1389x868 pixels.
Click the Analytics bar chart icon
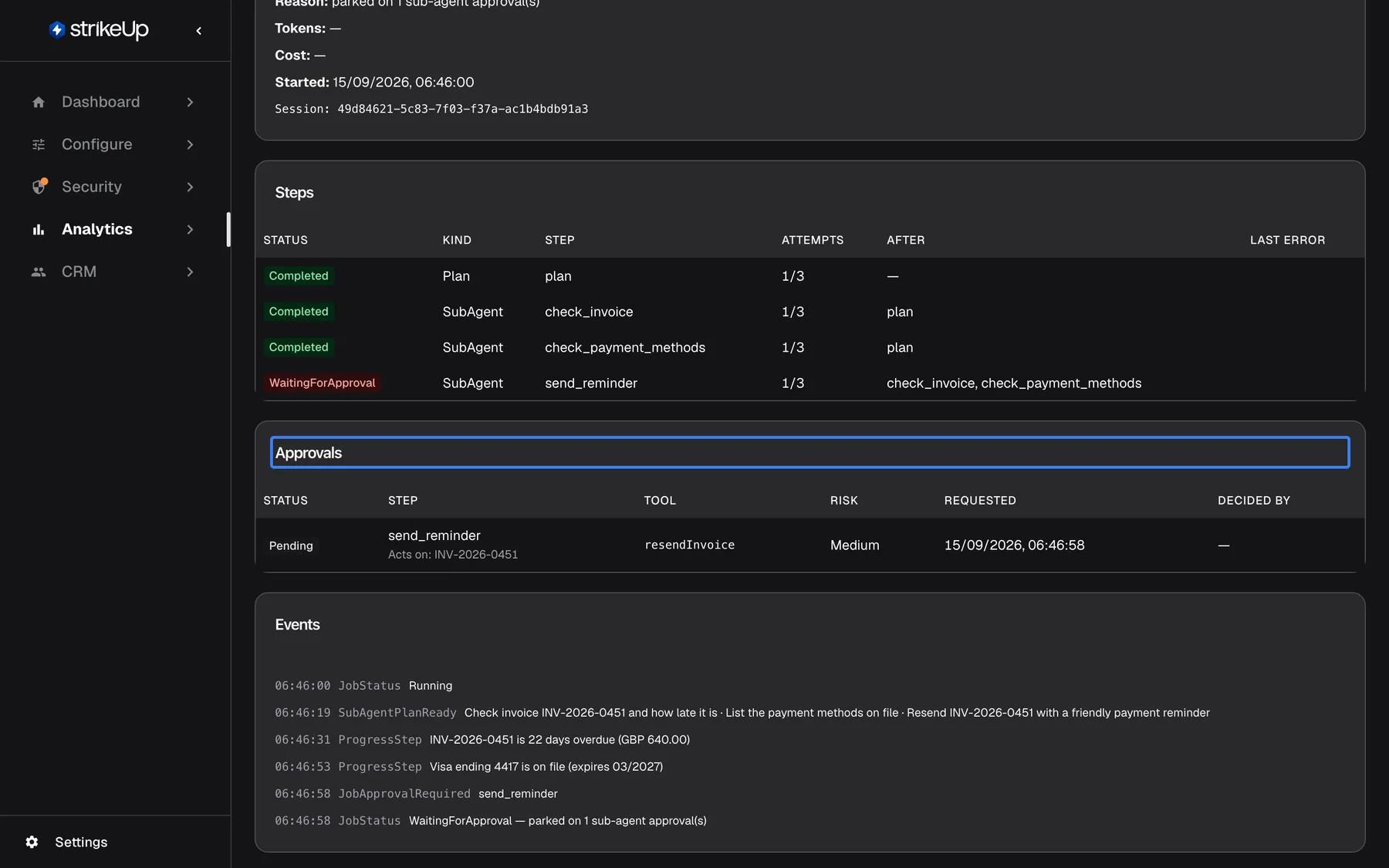click(x=39, y=229)
